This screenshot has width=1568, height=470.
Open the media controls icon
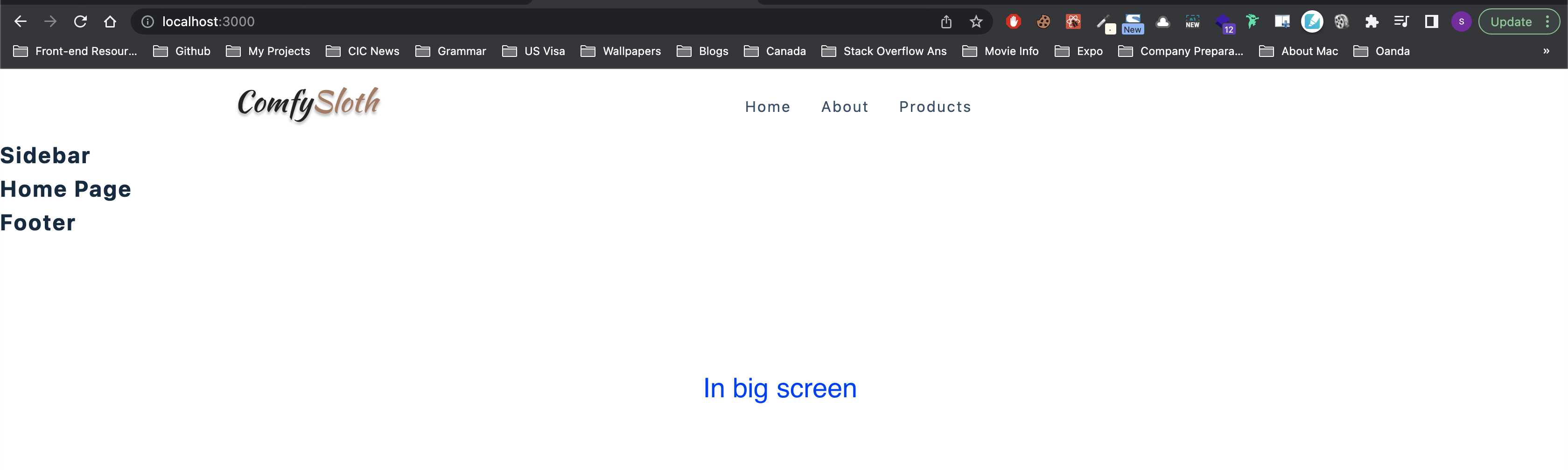(x=1401, y=22)
